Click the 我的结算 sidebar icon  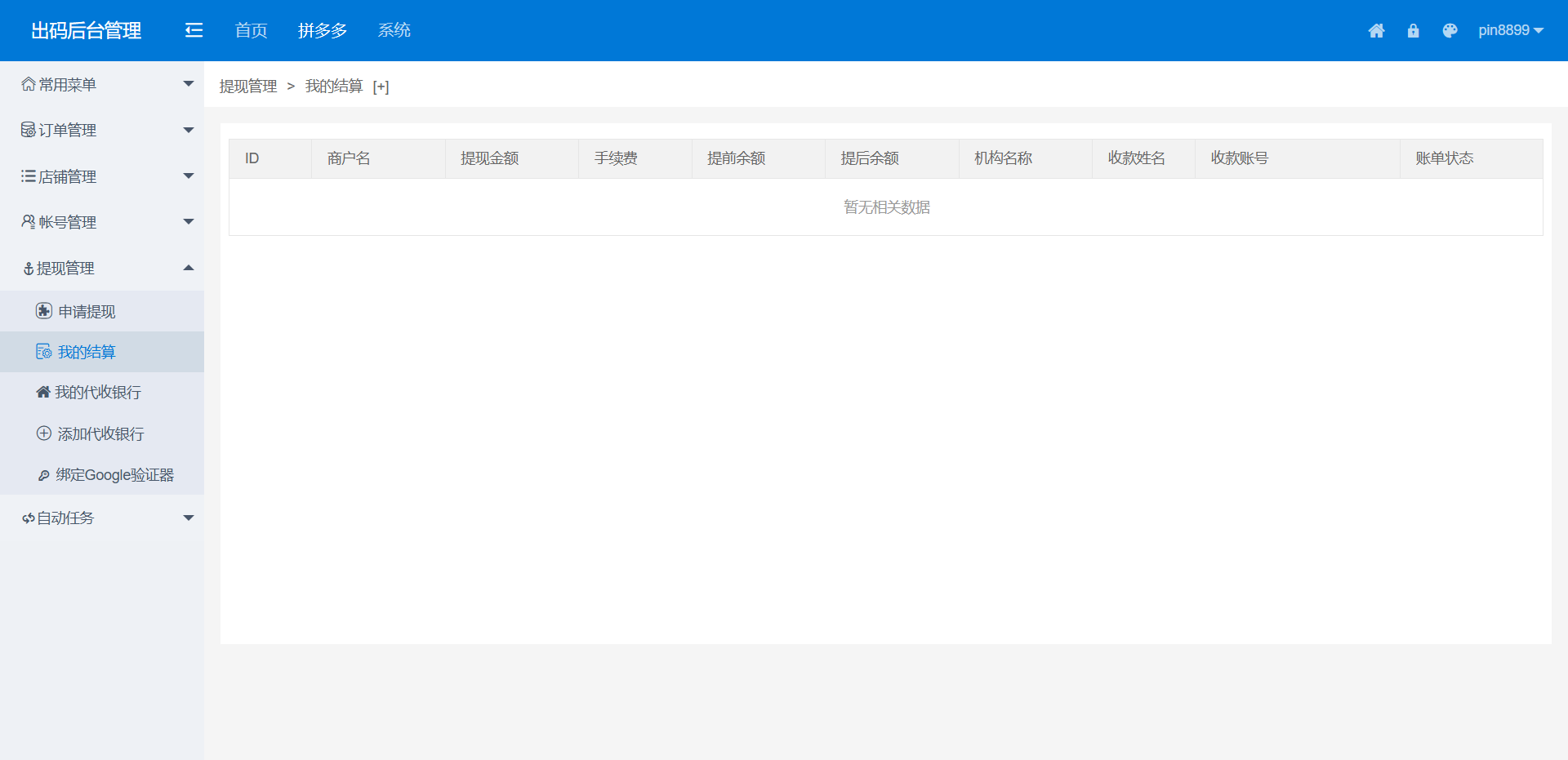[44, 352]
